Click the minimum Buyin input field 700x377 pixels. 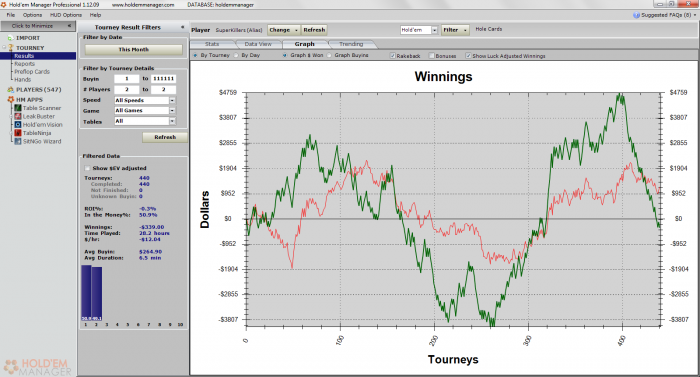click(x=126, y=79)
